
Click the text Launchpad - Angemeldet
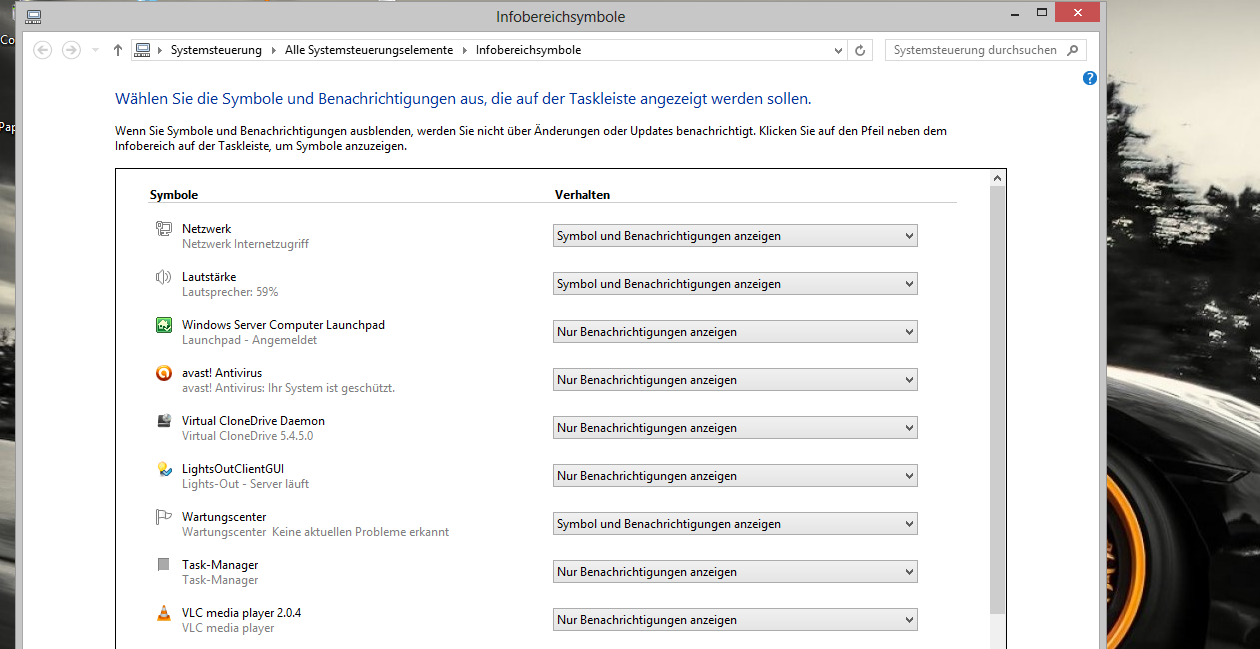249,340
